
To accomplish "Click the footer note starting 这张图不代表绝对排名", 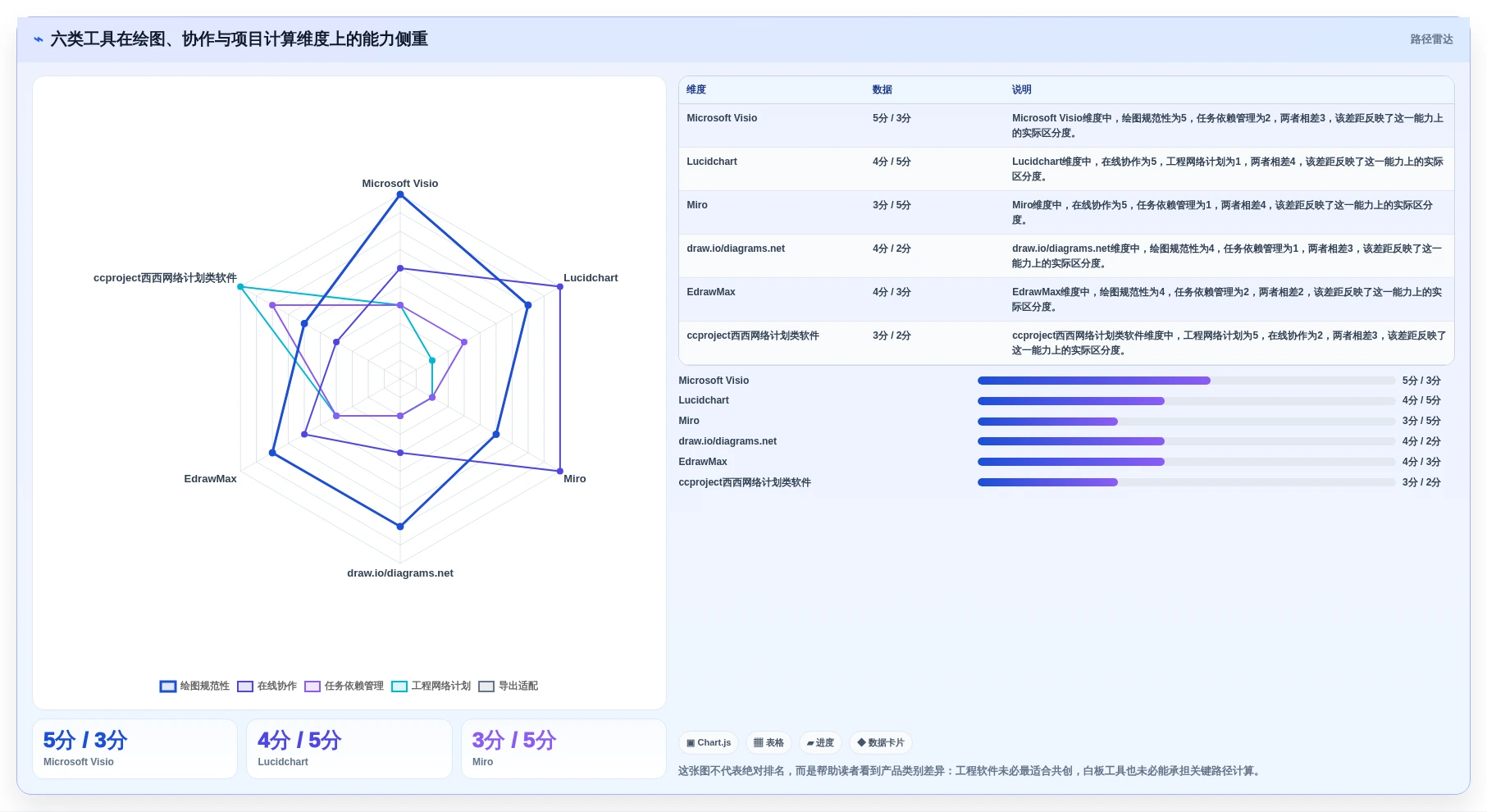I will (971, 771).
